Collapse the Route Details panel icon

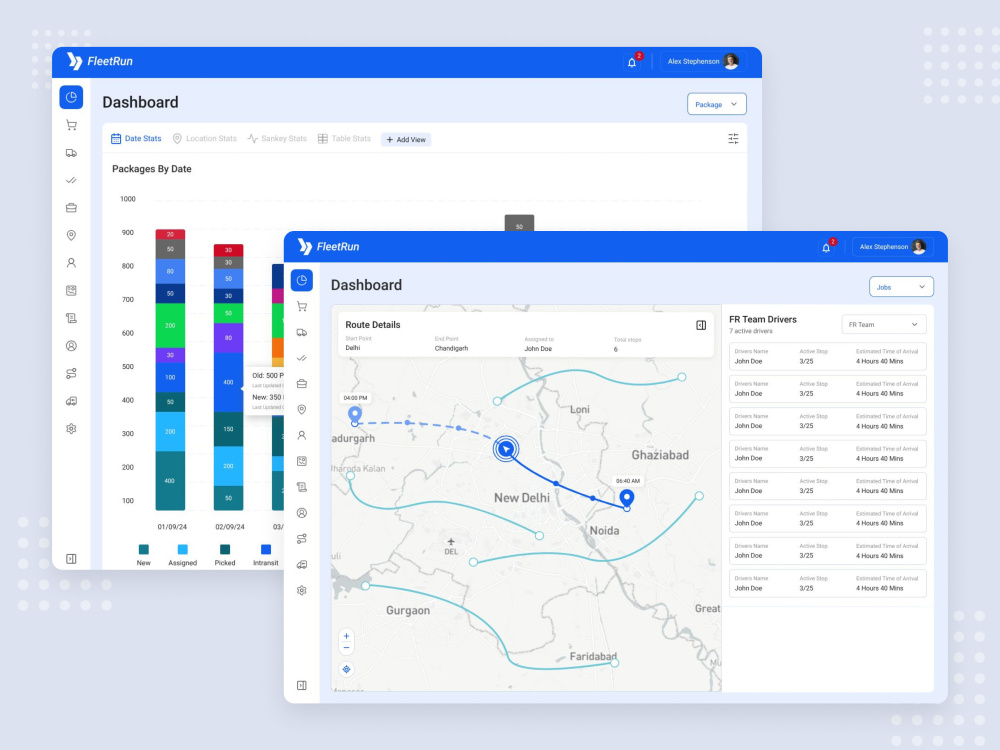click(701, 325)
